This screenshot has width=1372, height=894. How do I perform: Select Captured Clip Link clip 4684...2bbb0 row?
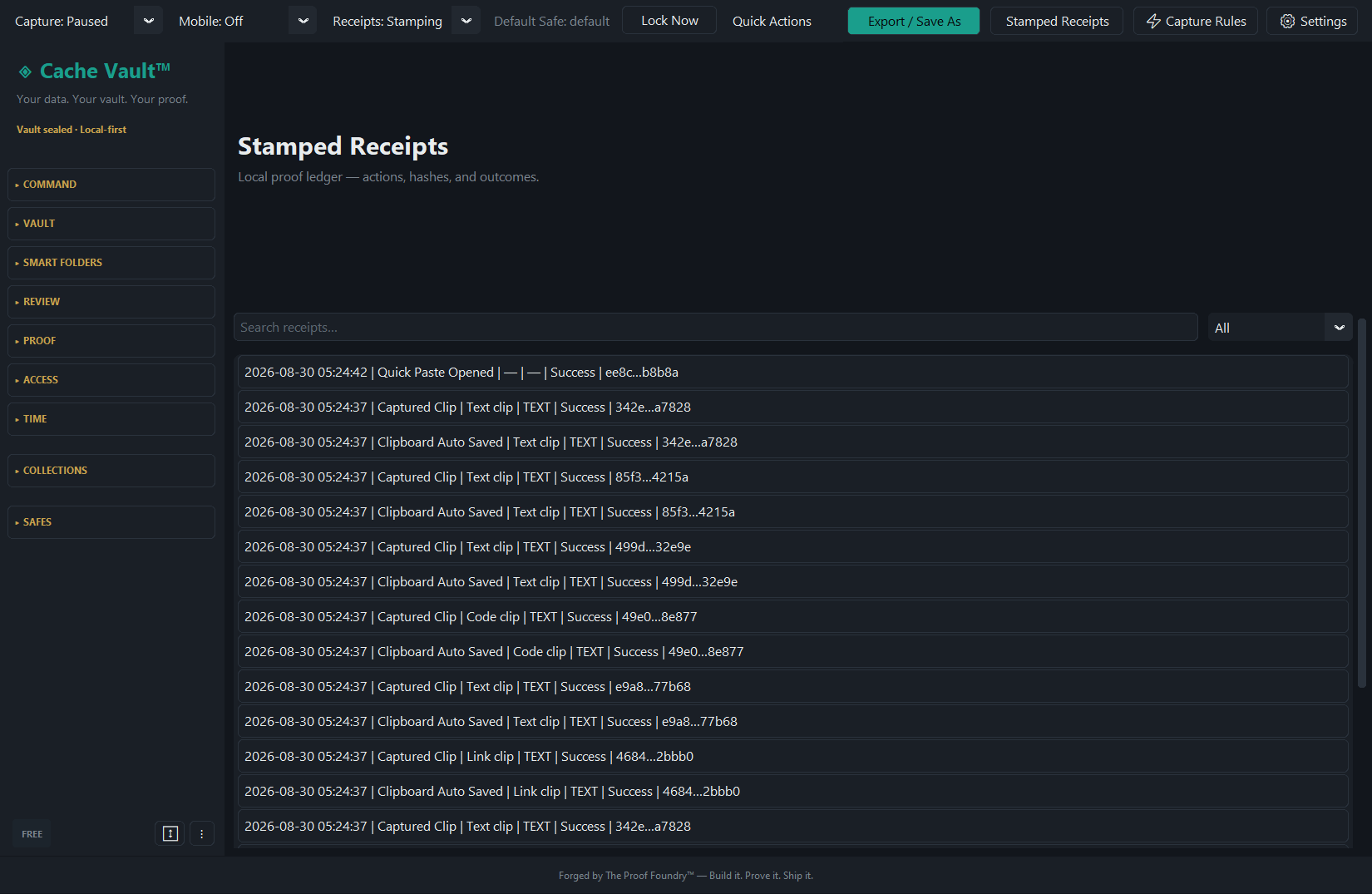tap(792, 757)
